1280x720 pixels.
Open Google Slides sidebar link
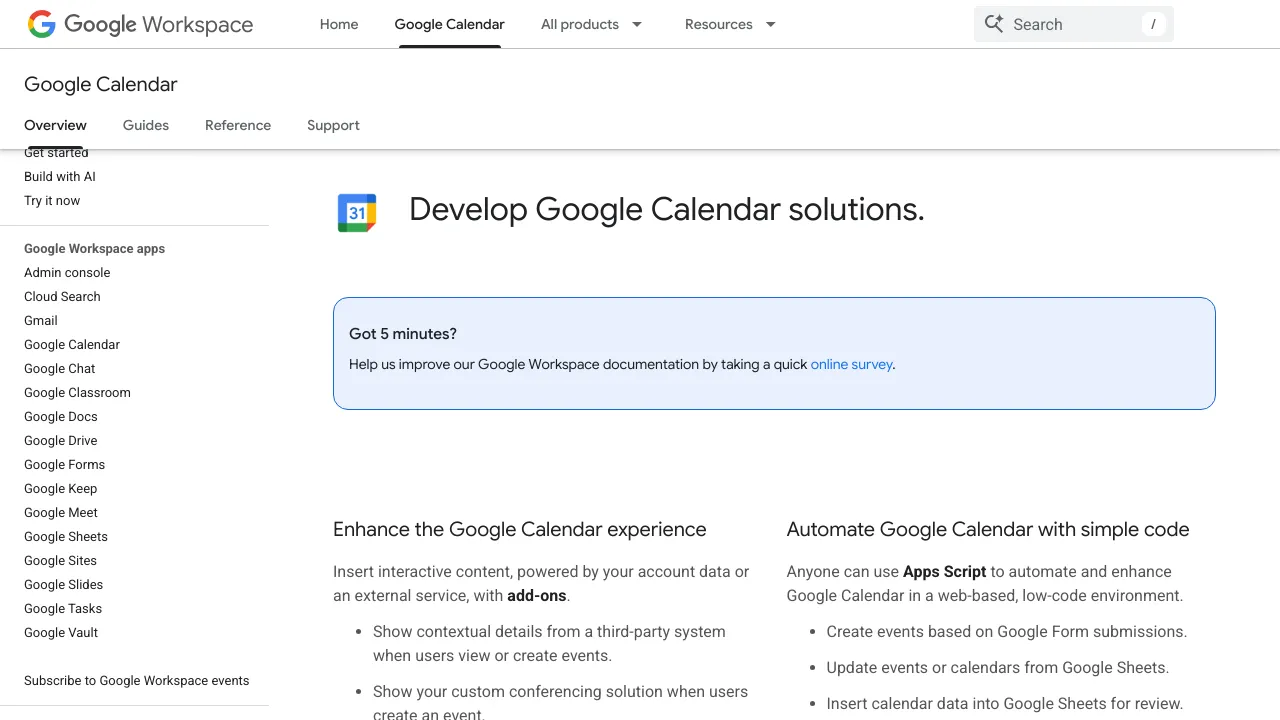click(64, 584)
